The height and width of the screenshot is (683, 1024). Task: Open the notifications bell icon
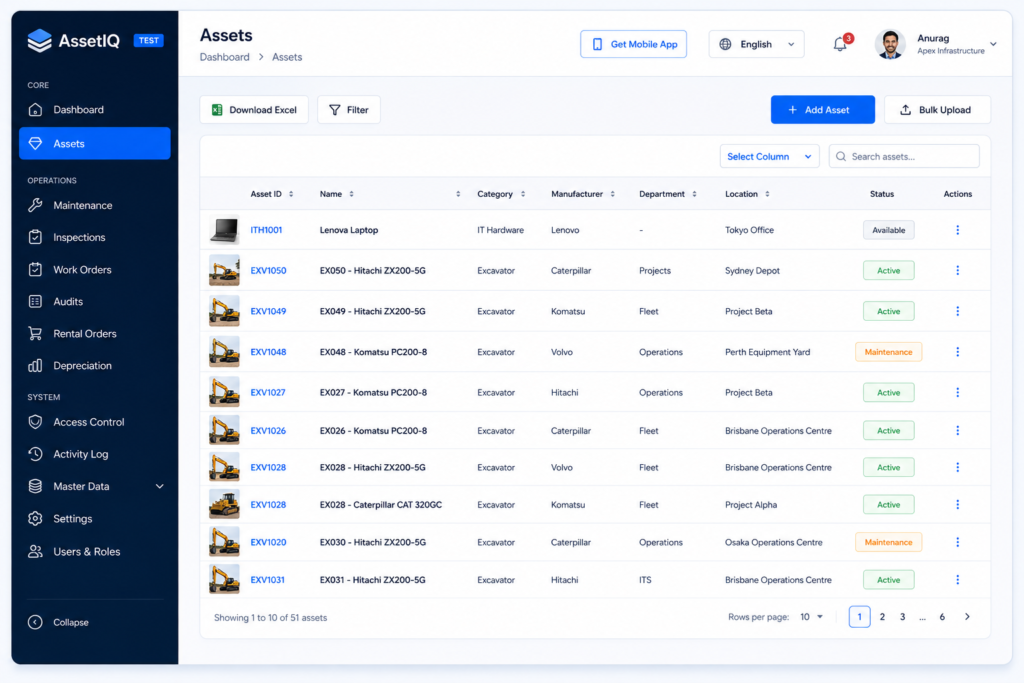[x=840, y=44]
